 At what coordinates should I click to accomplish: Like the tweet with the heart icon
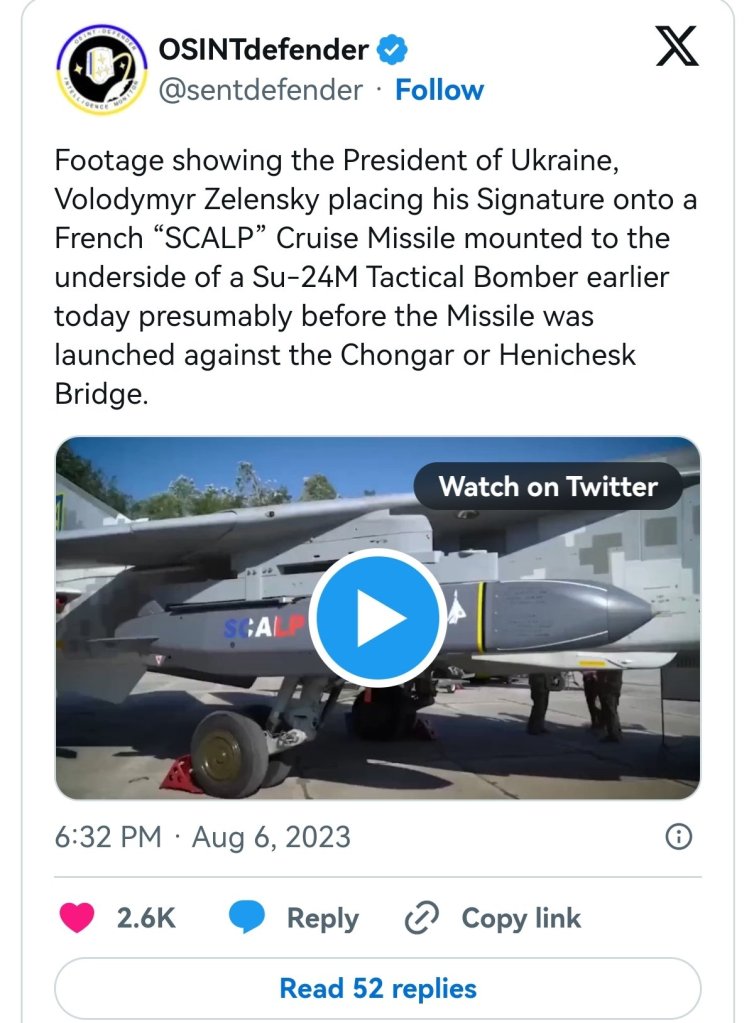click(x=78, y=918)
